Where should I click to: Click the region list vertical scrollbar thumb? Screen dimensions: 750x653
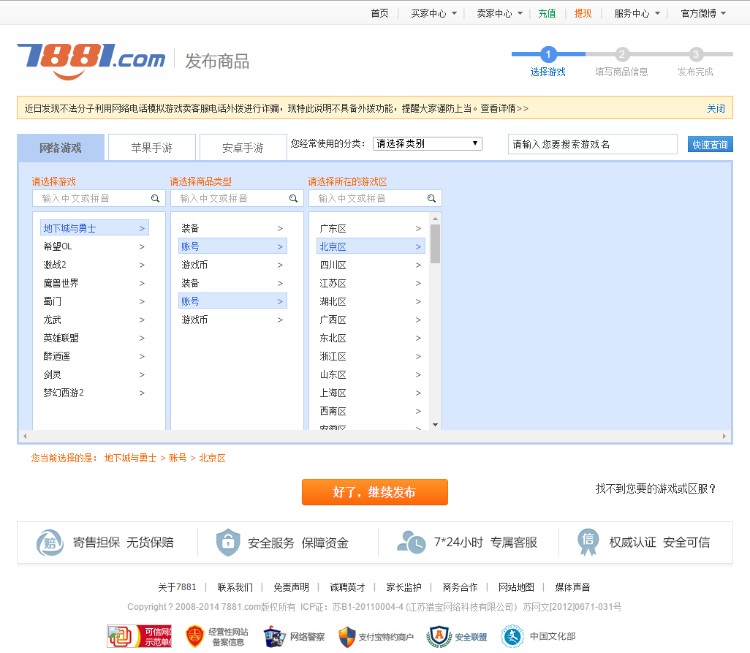(x=435, y=244)
